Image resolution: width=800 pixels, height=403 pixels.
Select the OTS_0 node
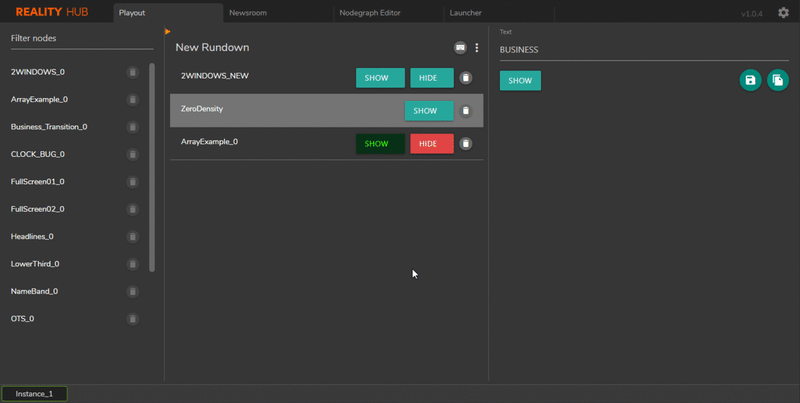pos(22,319)
